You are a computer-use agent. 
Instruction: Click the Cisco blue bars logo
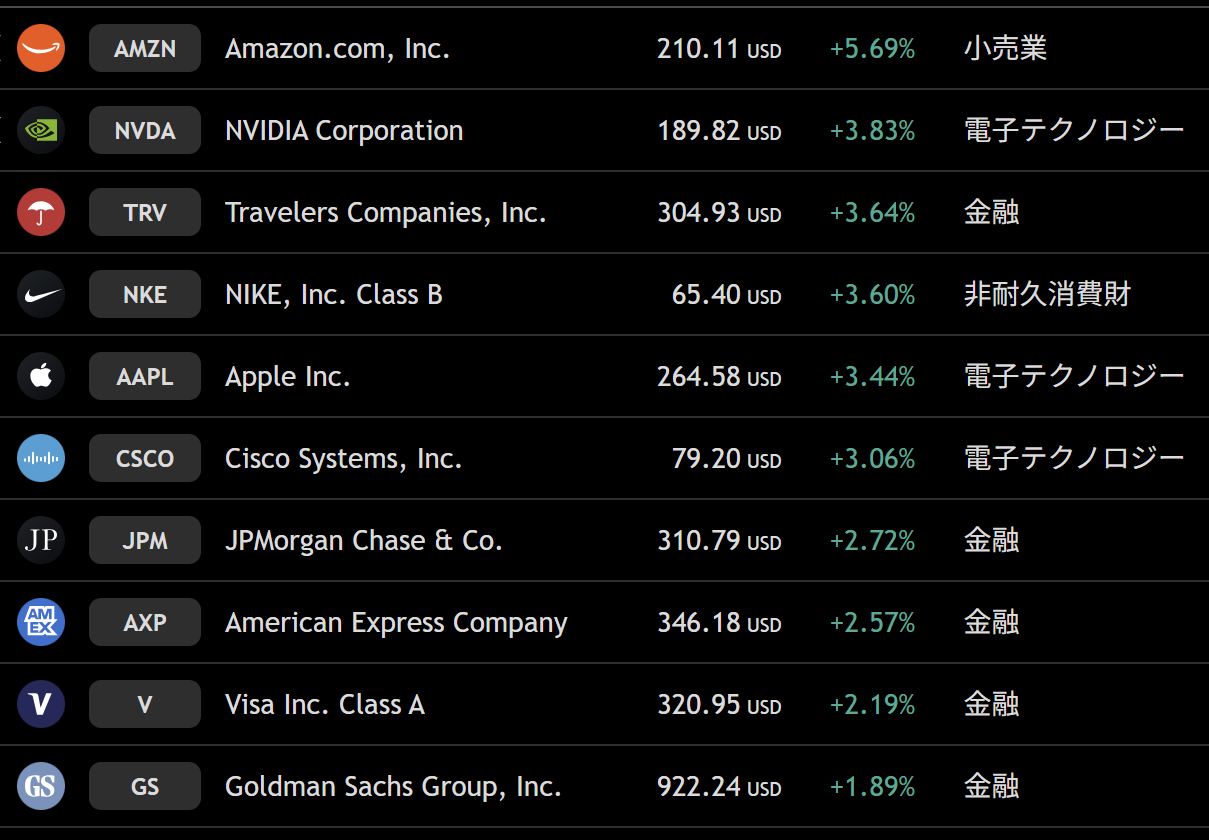[x=41, y=458]
